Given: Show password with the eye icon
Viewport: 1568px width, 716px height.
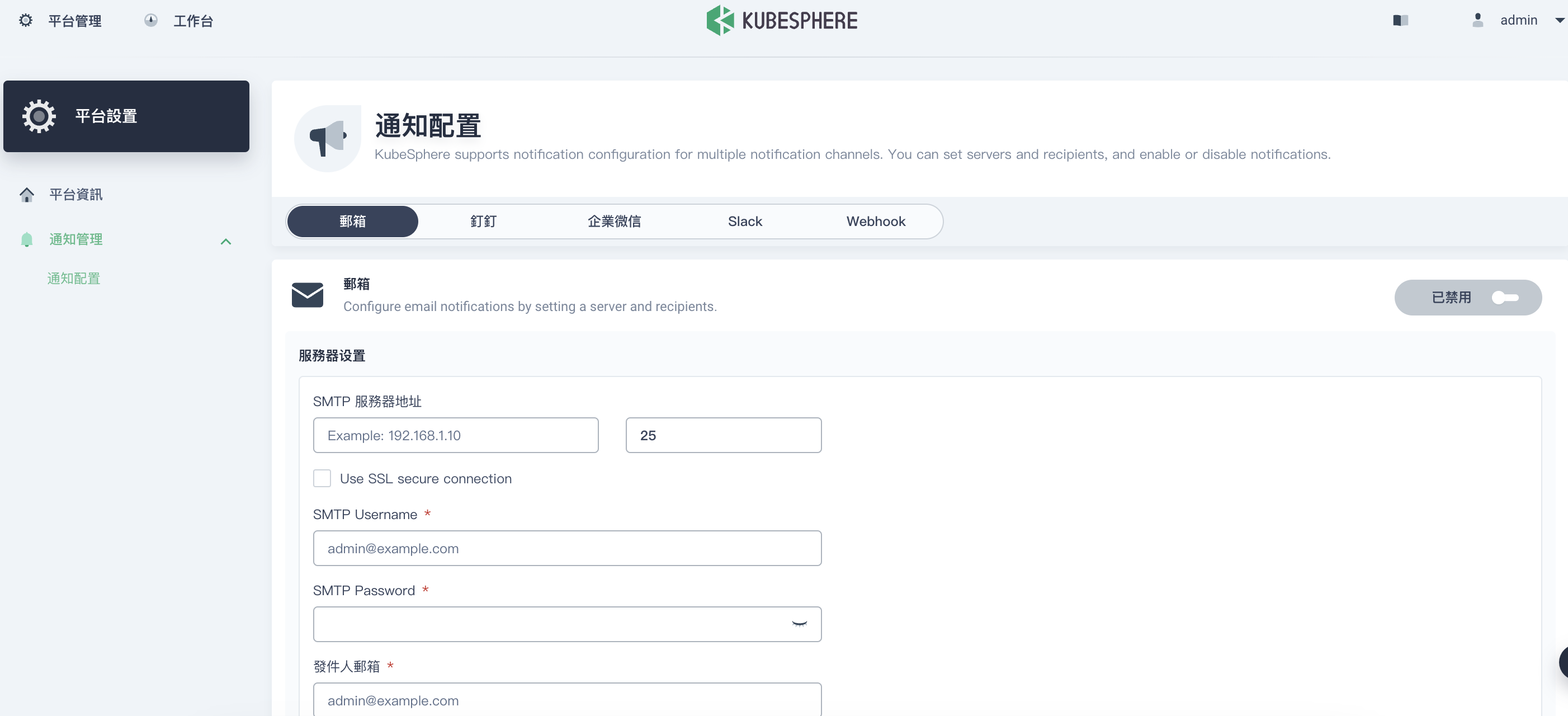Looking at the screenshot, I should click(799, 624).
